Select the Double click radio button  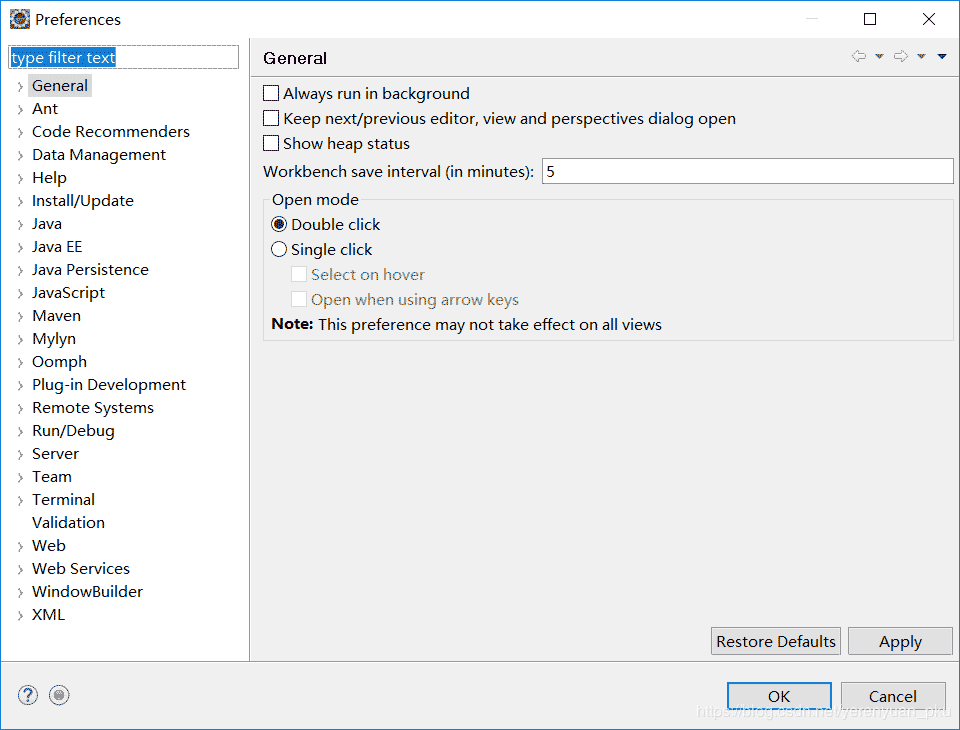coord(279,225)
